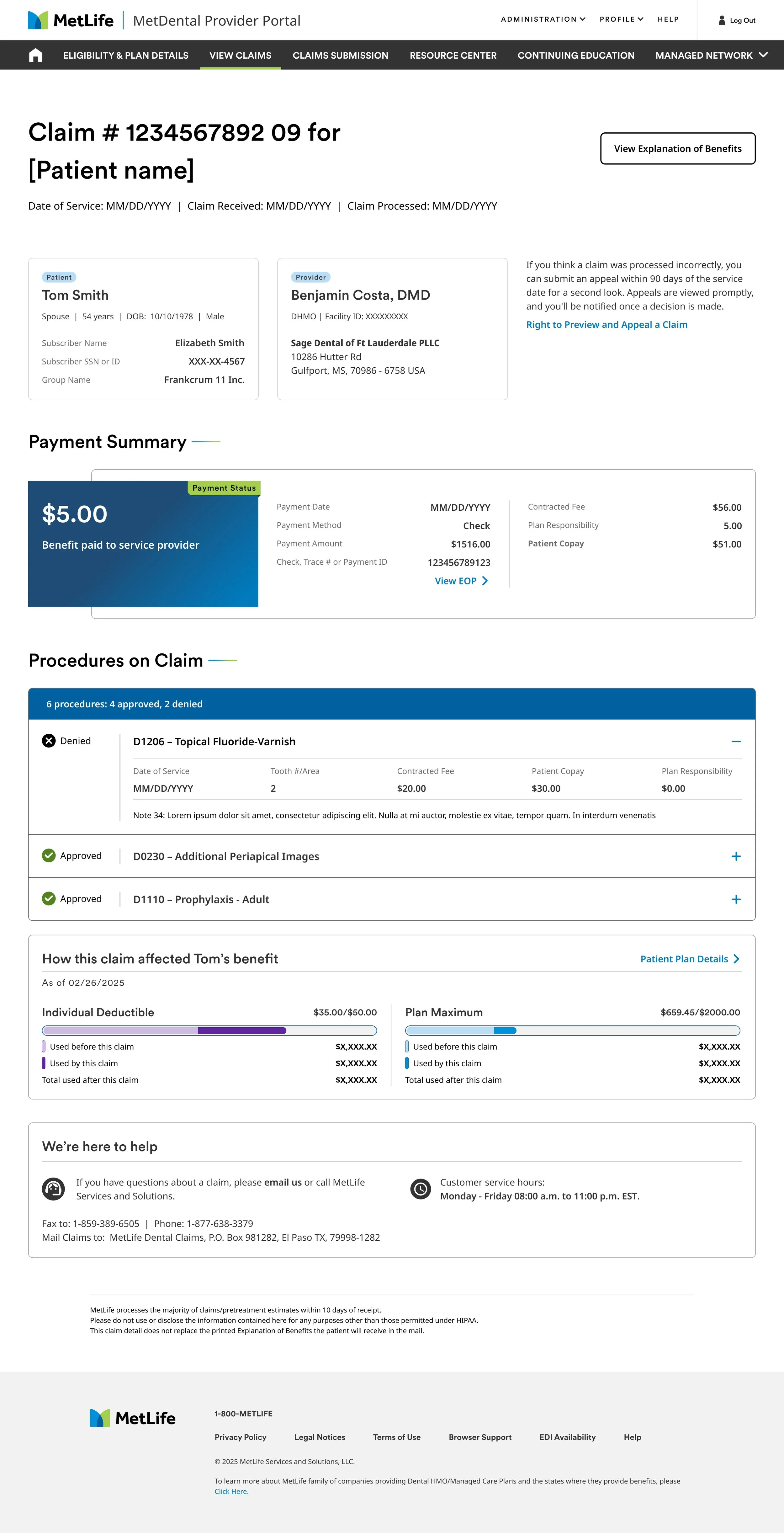Collapse the D1206 Topical Fluoride-Varnish row

736,741
